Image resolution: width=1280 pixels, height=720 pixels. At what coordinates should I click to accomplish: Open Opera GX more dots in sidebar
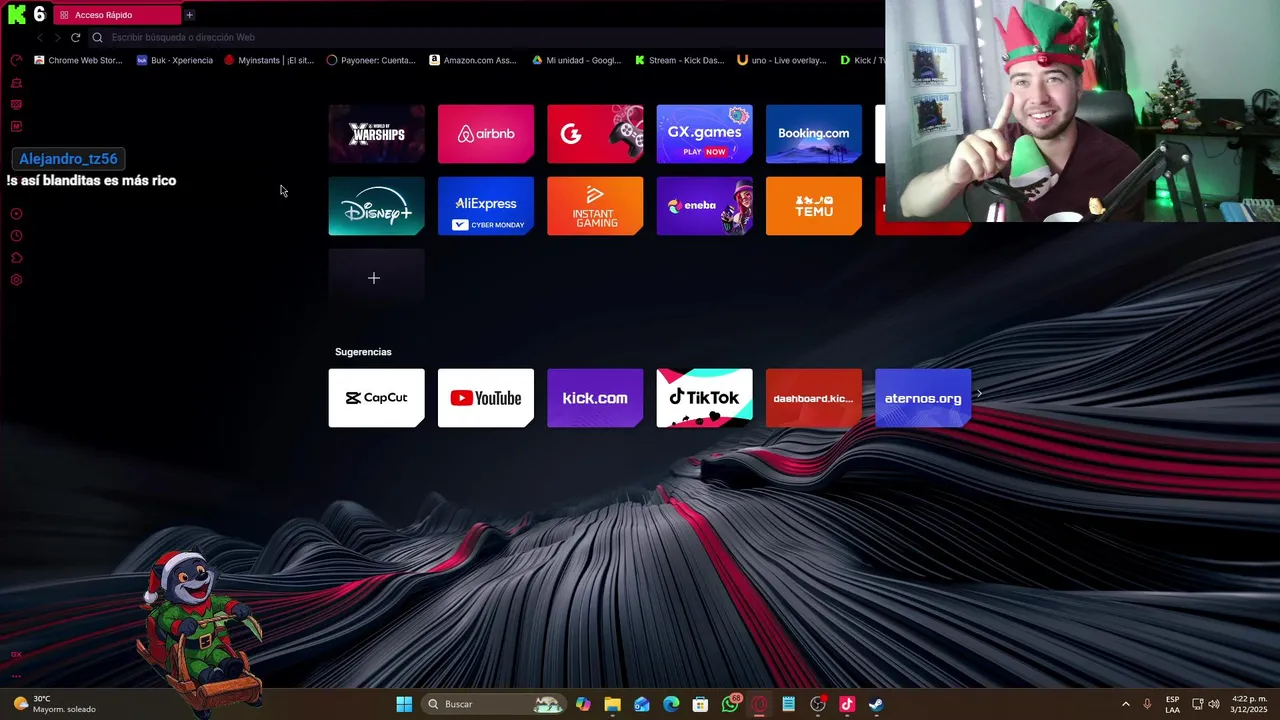[16, 676]
